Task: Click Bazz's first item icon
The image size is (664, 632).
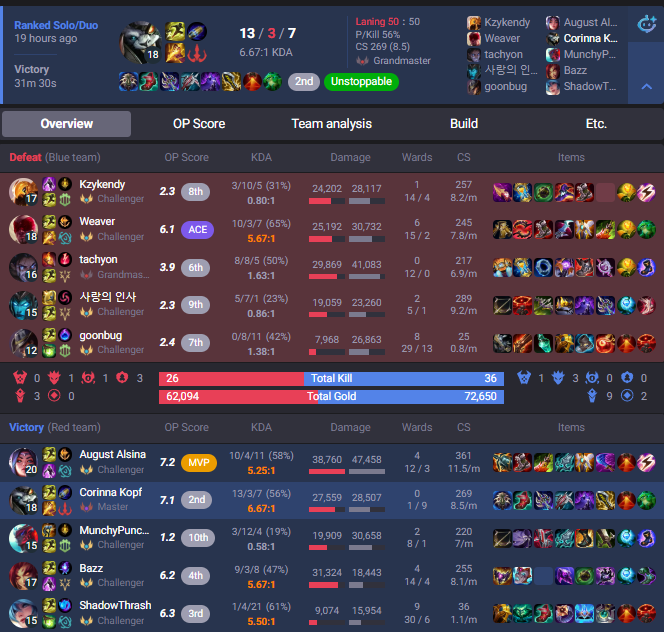Action: 502,576
